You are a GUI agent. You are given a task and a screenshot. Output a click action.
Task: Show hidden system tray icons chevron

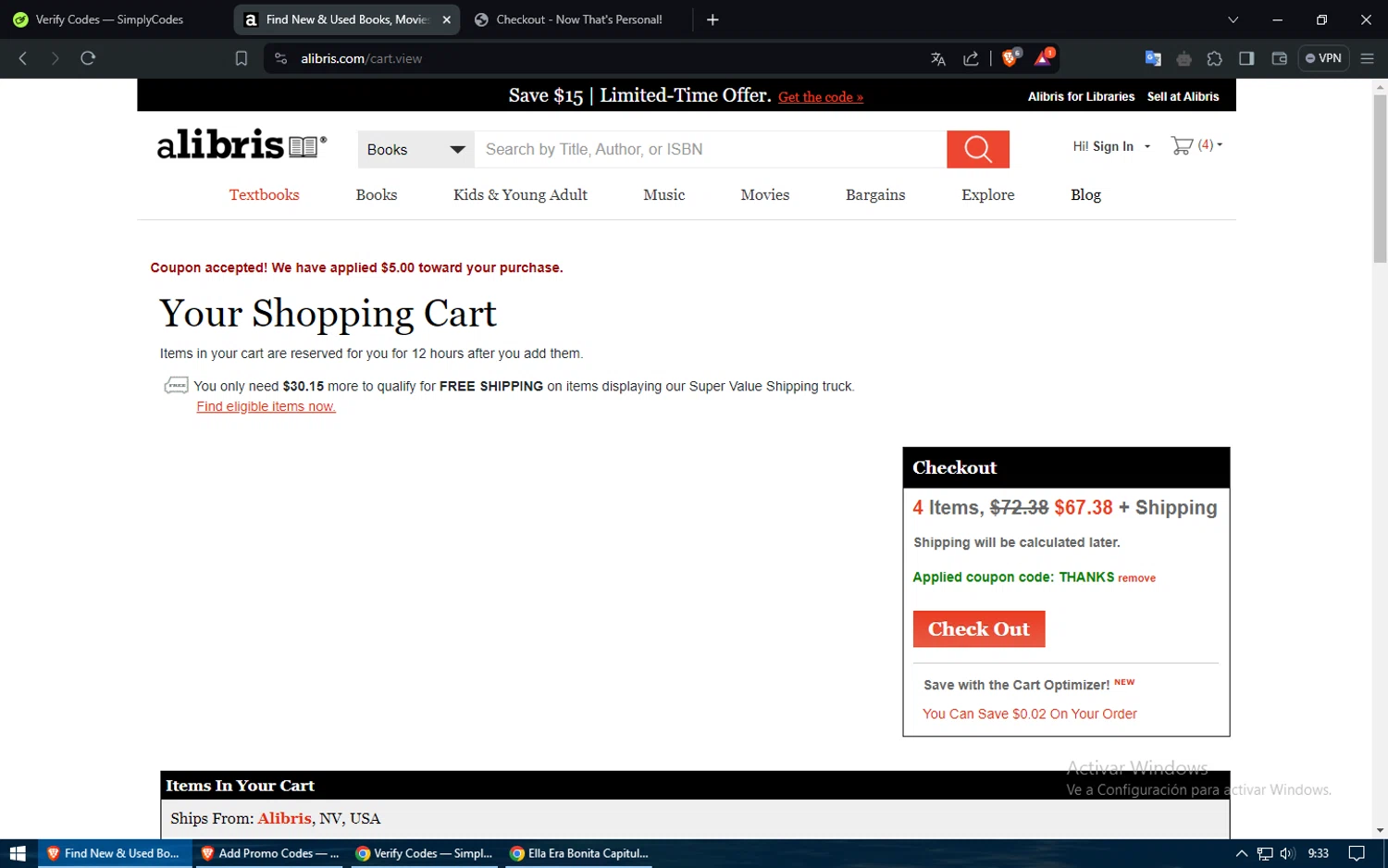(1242, 853)
